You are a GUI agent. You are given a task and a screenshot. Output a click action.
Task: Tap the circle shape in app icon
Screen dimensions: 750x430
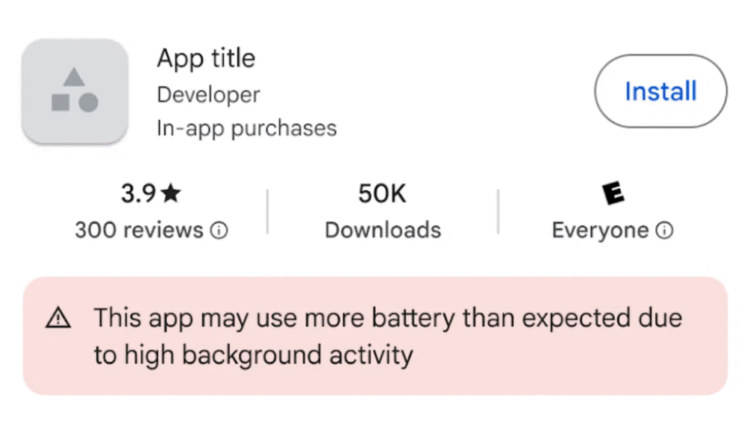point(88,102)
